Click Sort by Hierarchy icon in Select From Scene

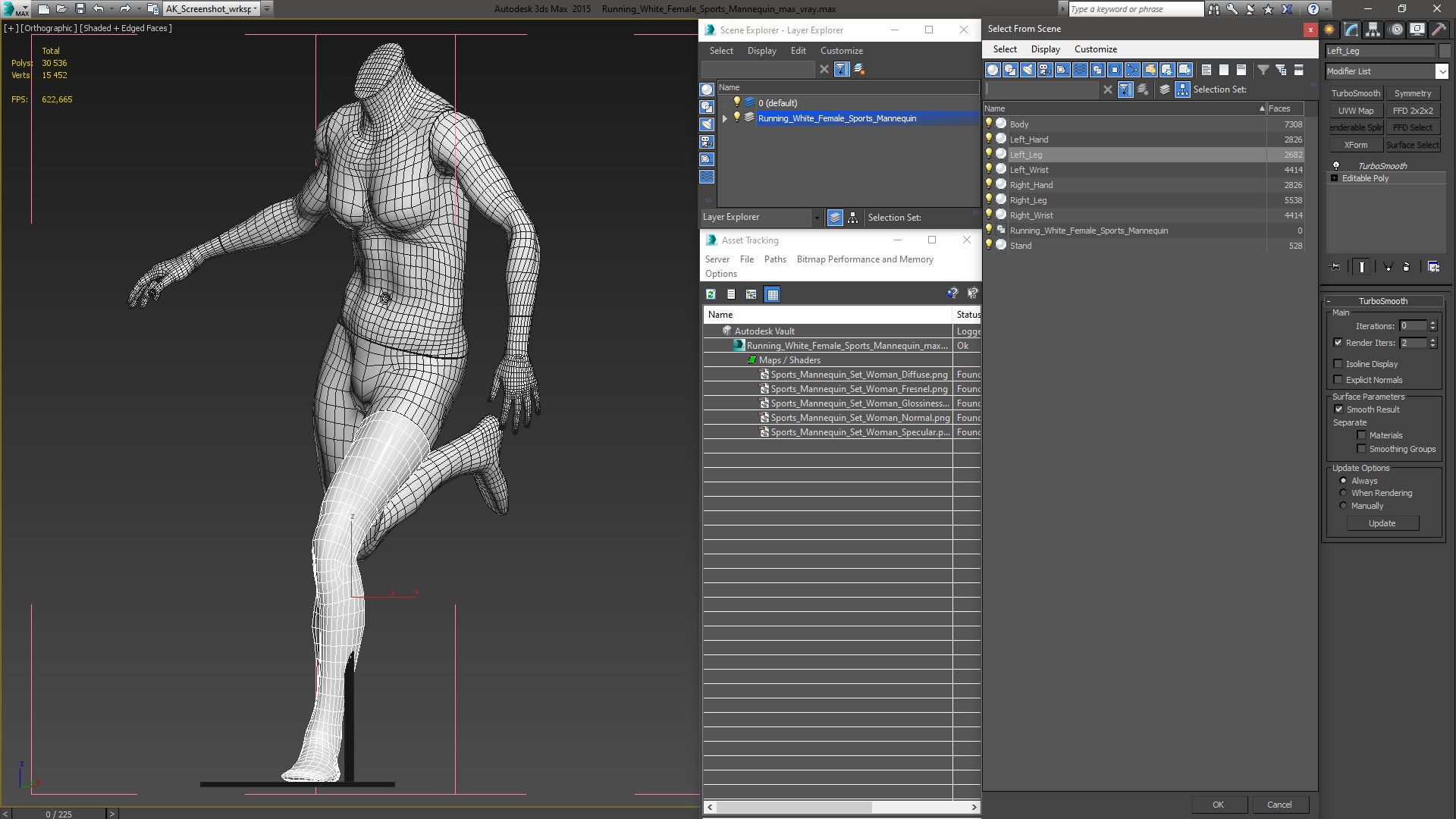point(1183,89)
